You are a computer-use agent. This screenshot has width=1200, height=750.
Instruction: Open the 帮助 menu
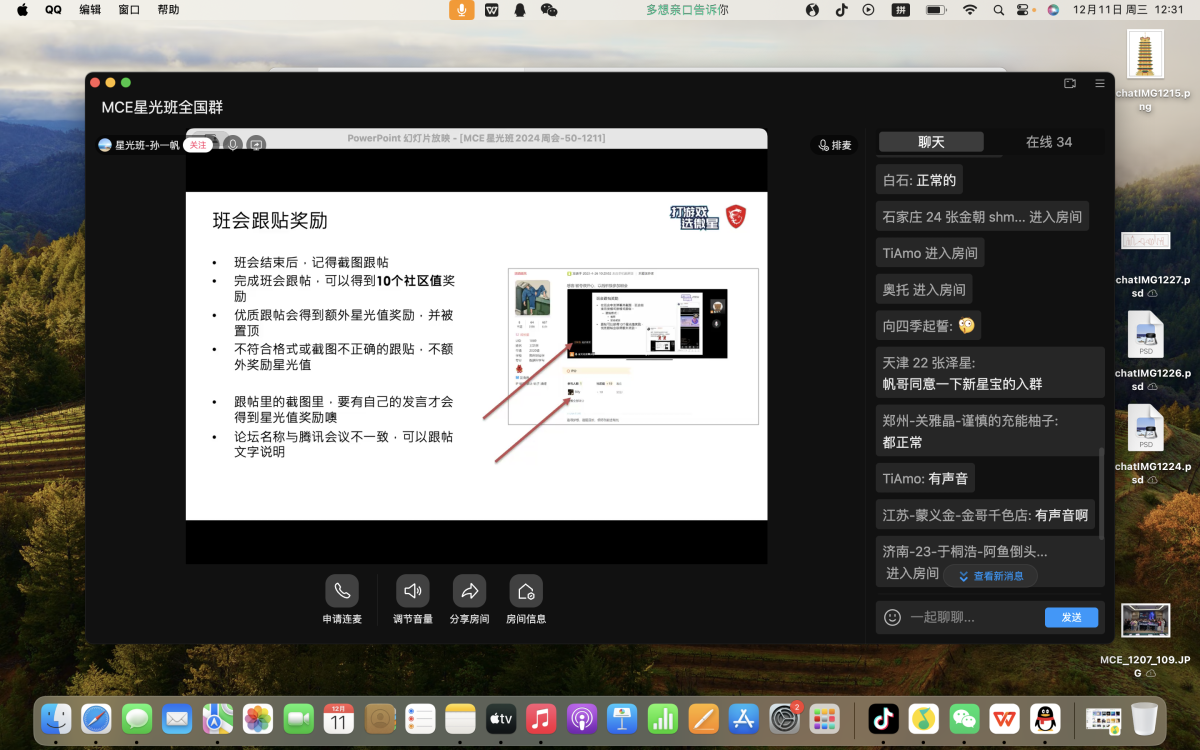tap(168, 9)
